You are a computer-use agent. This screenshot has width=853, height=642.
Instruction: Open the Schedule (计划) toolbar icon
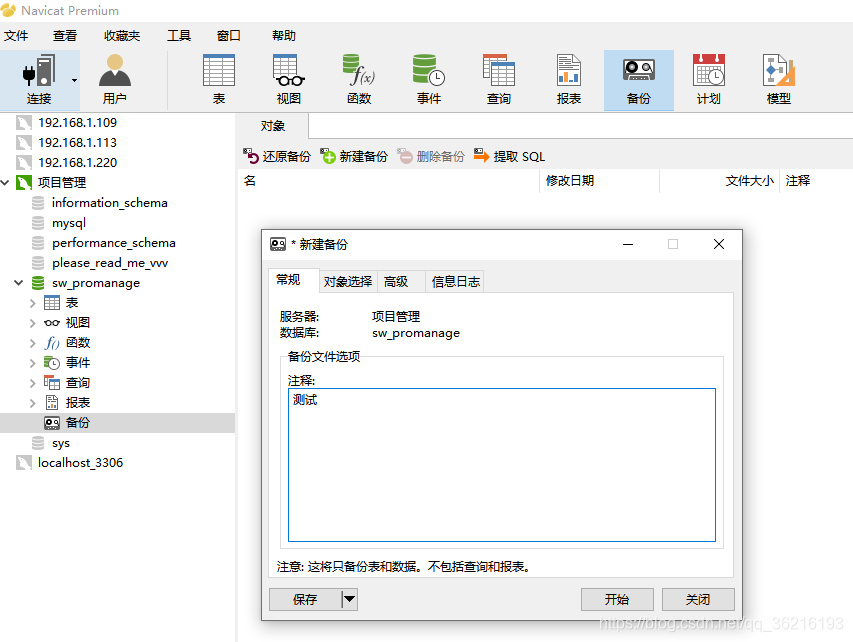[708, 80]
